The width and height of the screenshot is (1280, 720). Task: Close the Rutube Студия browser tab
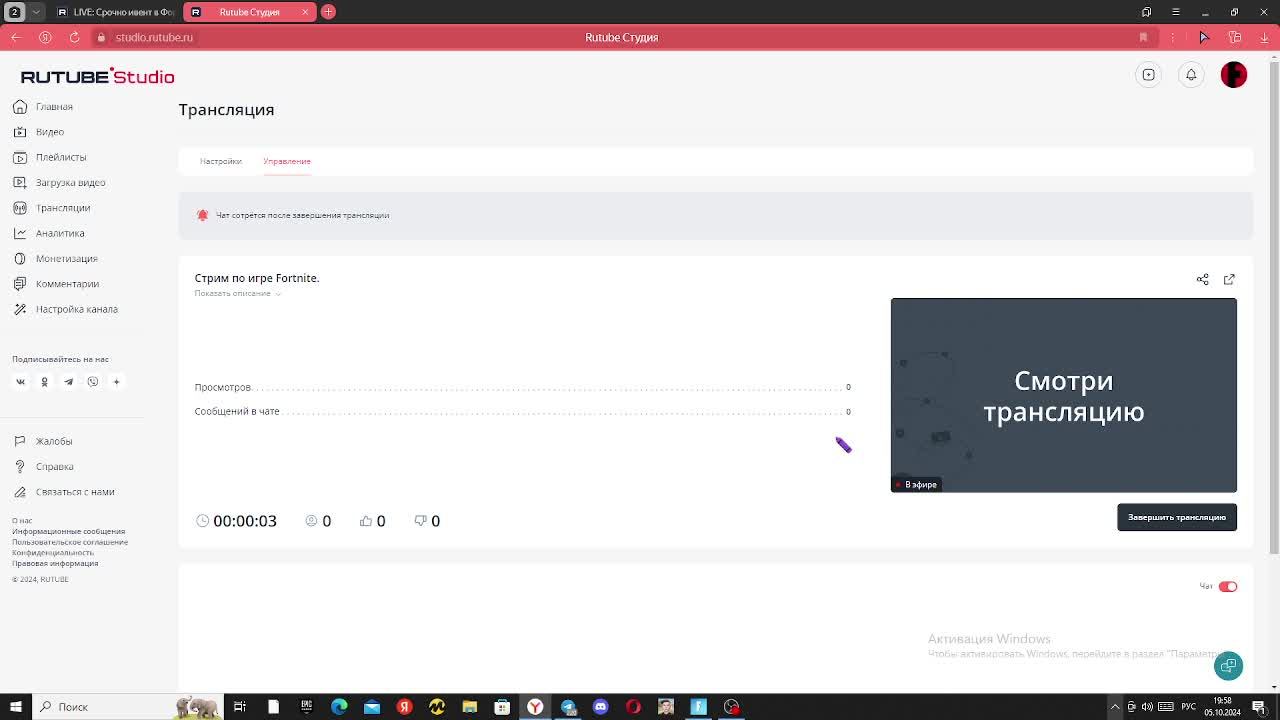tap(305, 12)
